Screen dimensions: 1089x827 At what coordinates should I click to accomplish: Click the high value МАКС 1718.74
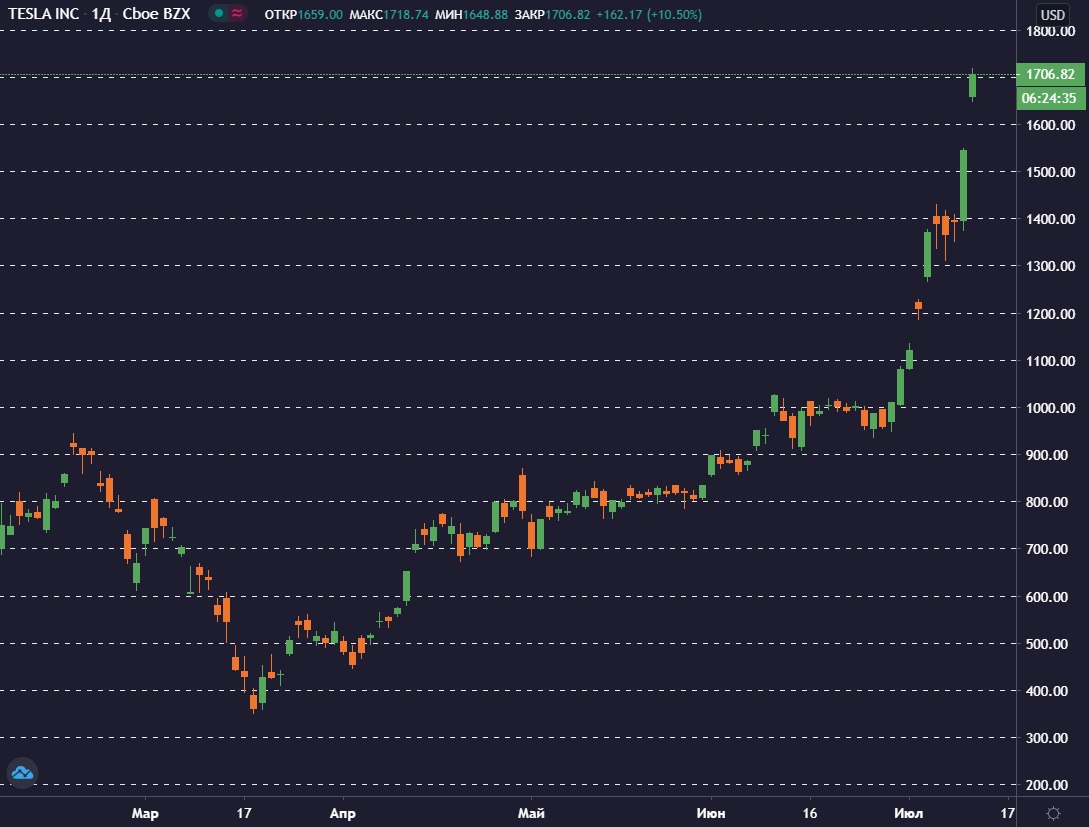tap(389, 15)
